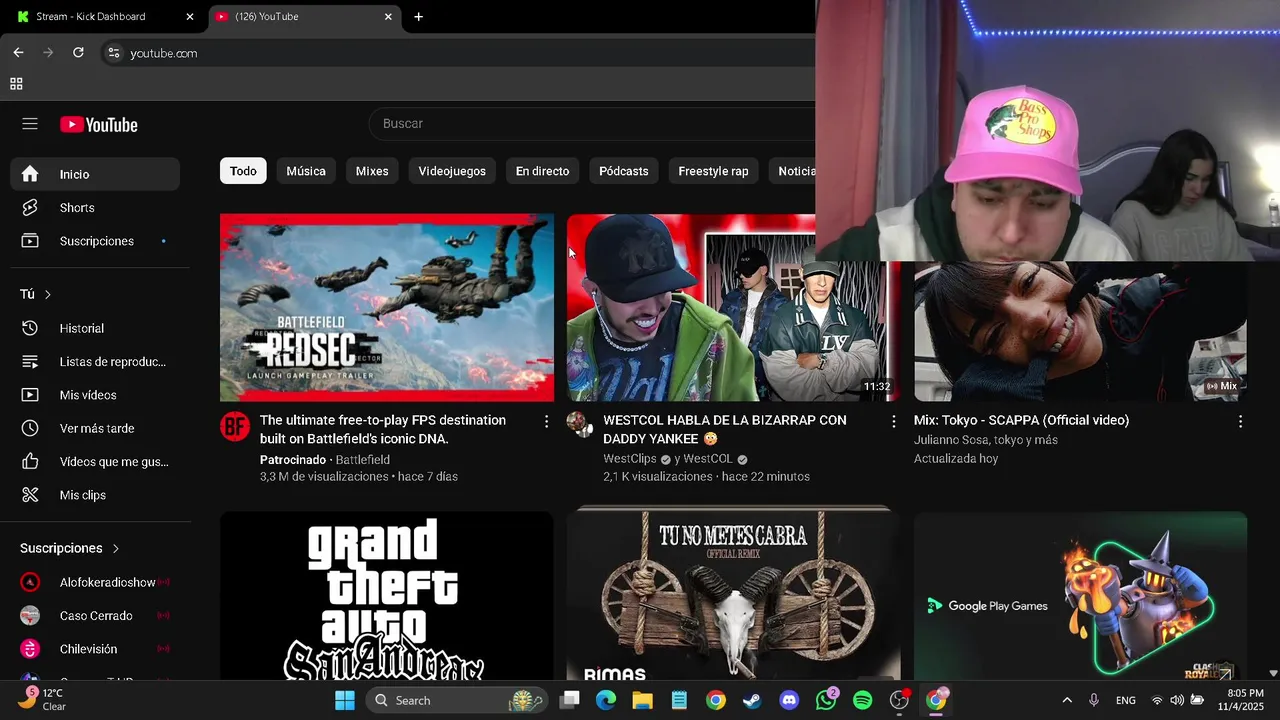1280x720 pixels.
Task: Open the Battlefield advertiser name link
Action: coord(363,460)
